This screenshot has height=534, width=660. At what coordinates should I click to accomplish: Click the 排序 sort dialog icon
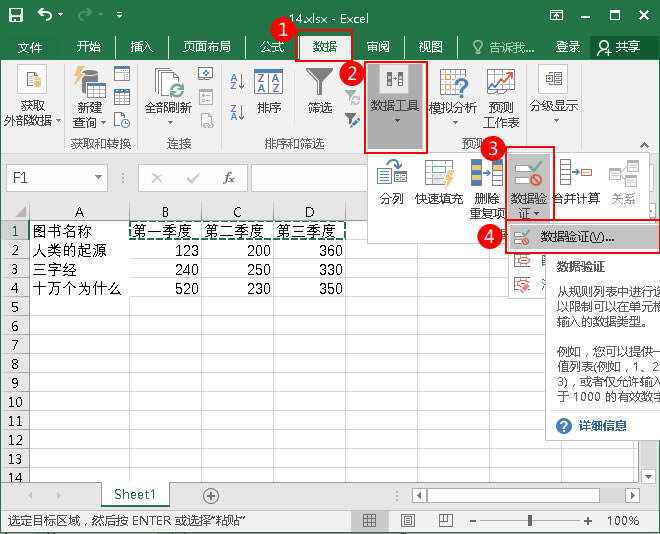[x=269, y=82]
